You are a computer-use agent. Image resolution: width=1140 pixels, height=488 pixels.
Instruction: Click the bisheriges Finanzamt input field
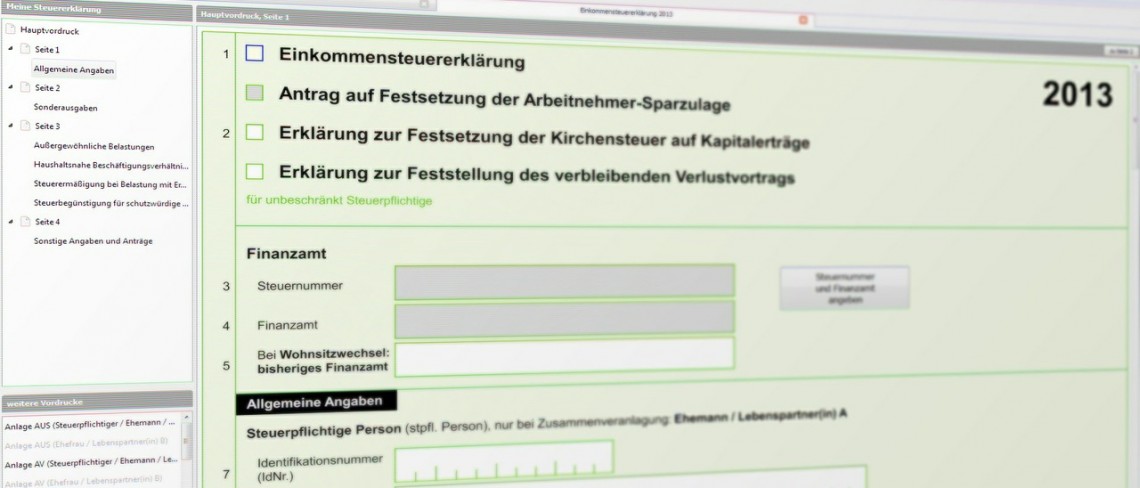click(x=564, y=357)
